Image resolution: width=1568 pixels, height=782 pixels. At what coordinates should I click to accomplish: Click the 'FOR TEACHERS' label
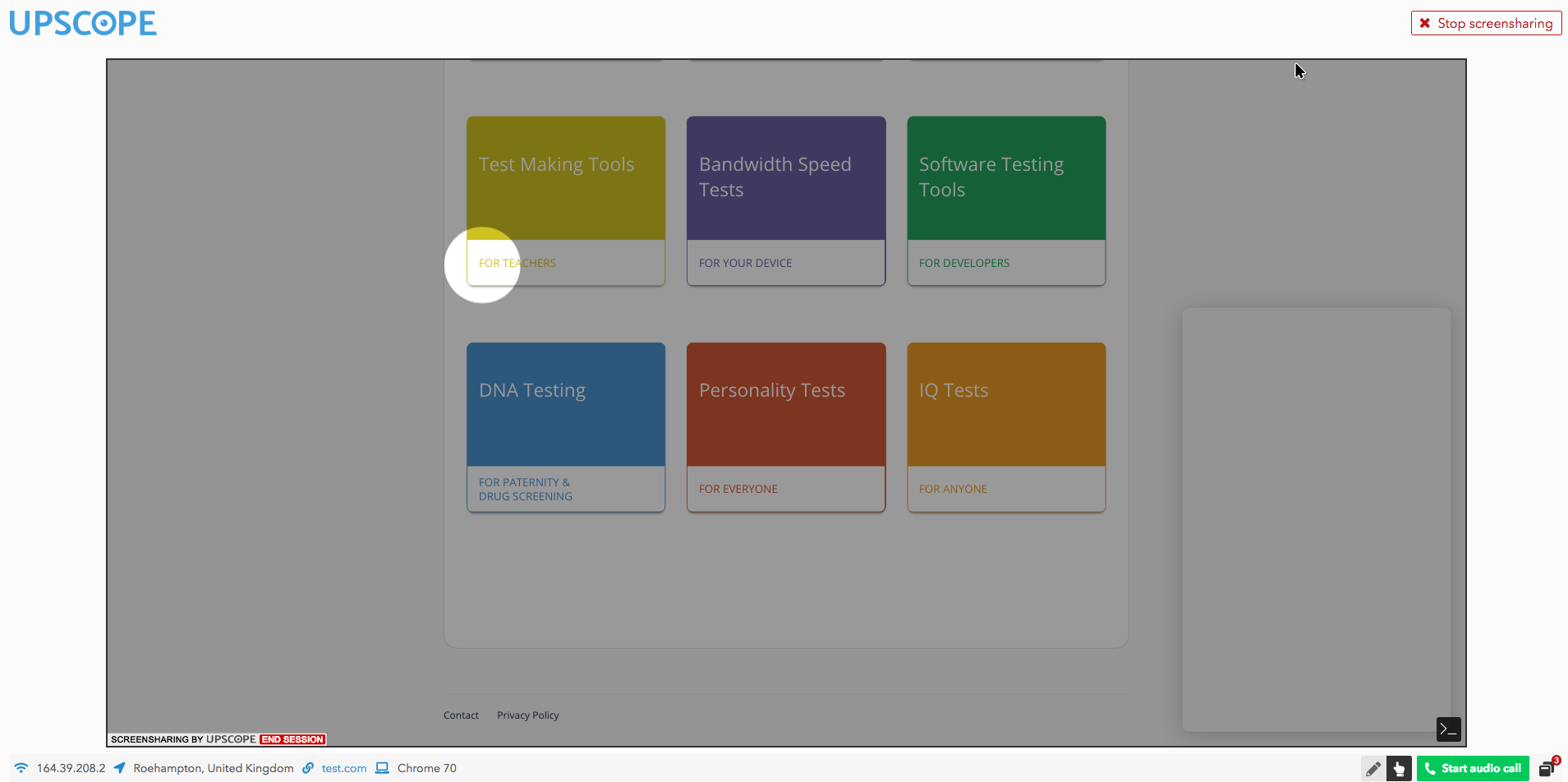pyautogui.click(x=517, y=263)
